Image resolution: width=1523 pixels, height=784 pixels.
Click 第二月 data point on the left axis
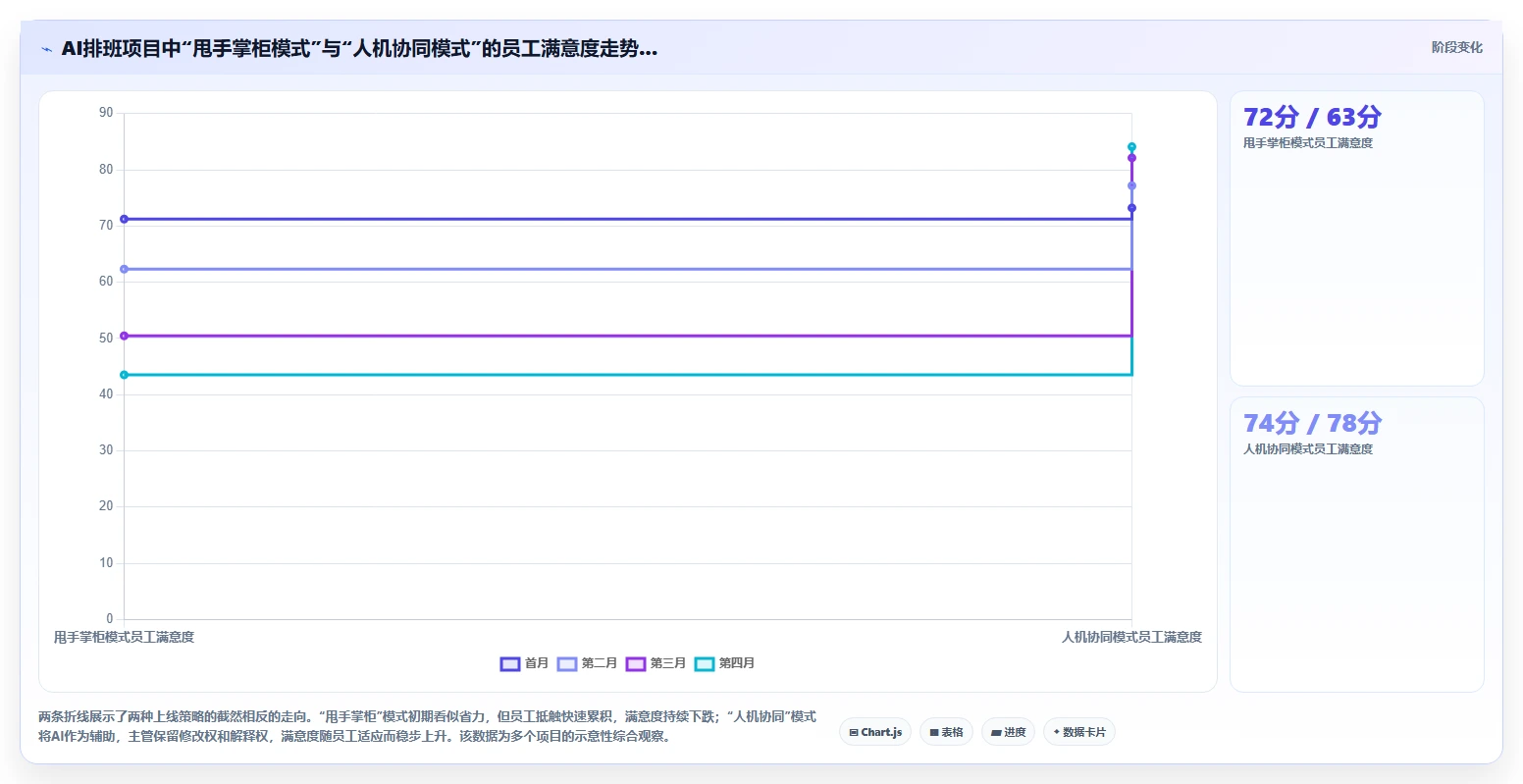(124, 269)
